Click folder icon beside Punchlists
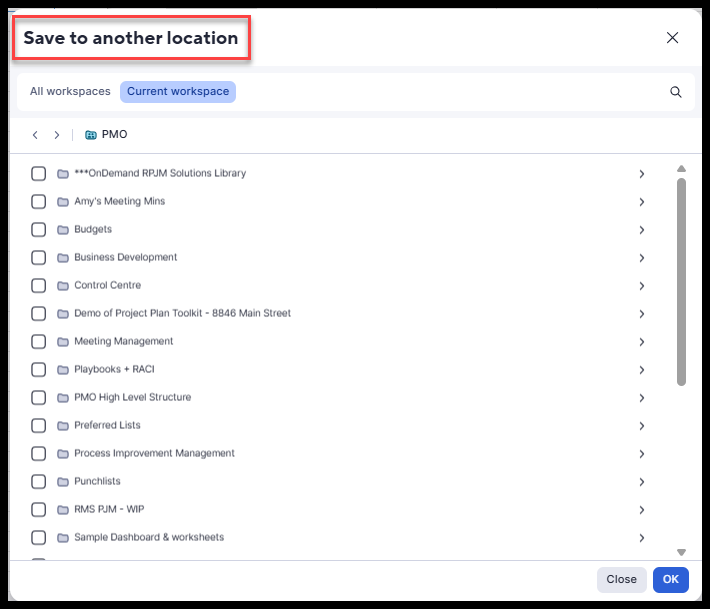710x609 pixels. click(x=63, y=482)
